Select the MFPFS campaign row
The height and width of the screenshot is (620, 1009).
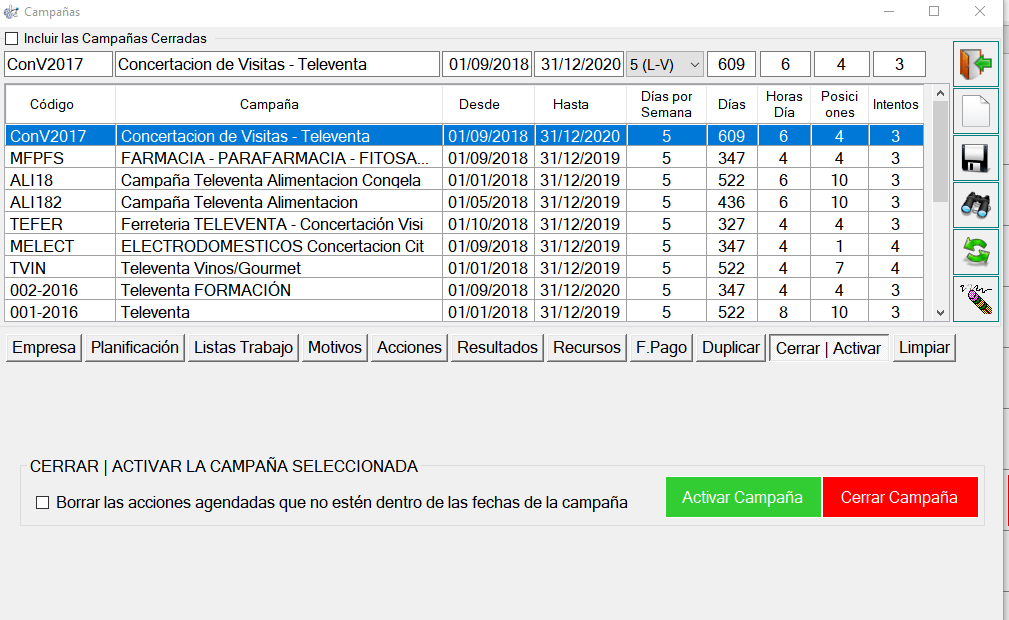pyautogui.click(x=465, y=158)
